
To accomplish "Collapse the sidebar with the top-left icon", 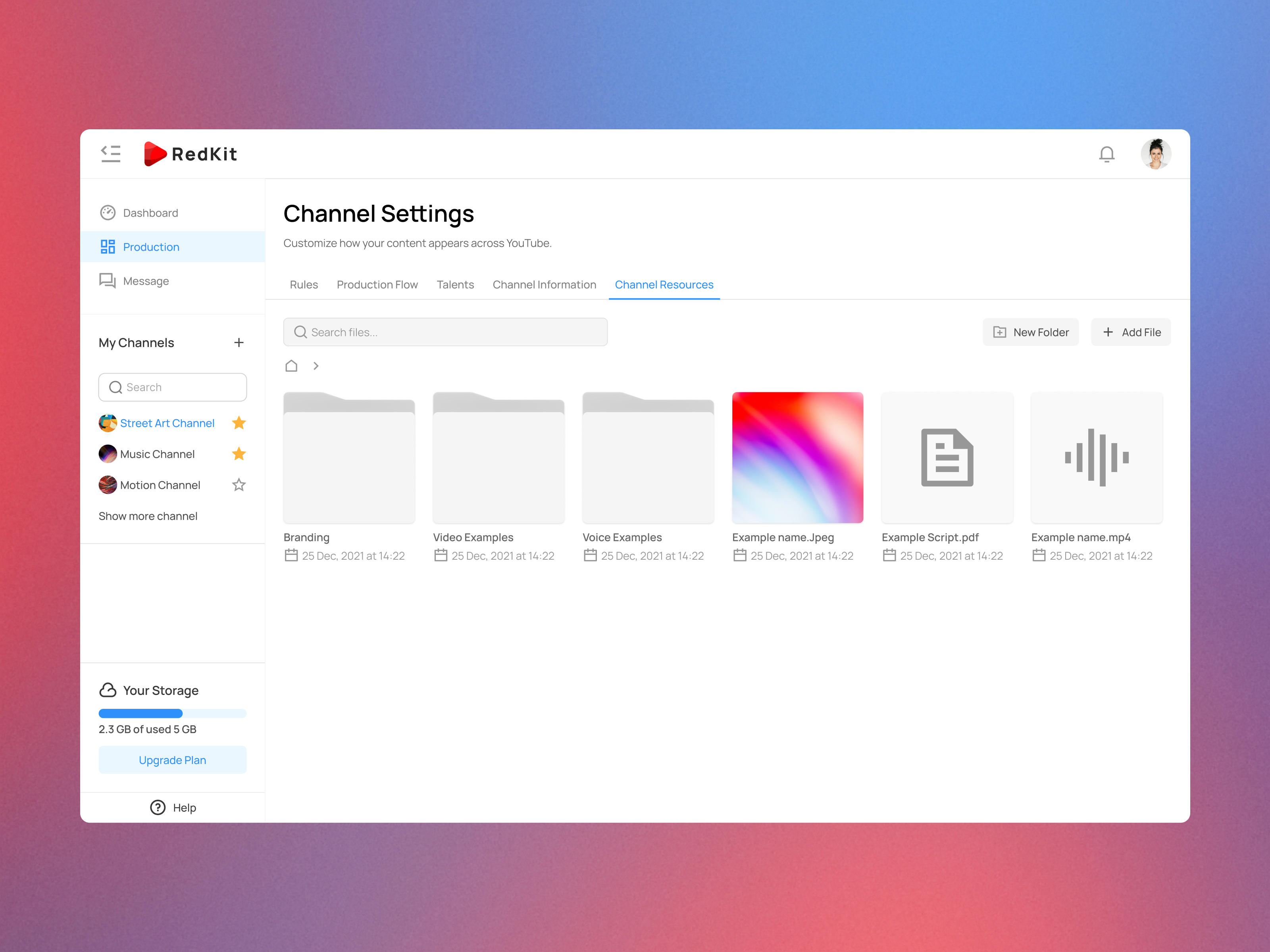I will click(x=110, y=154).
